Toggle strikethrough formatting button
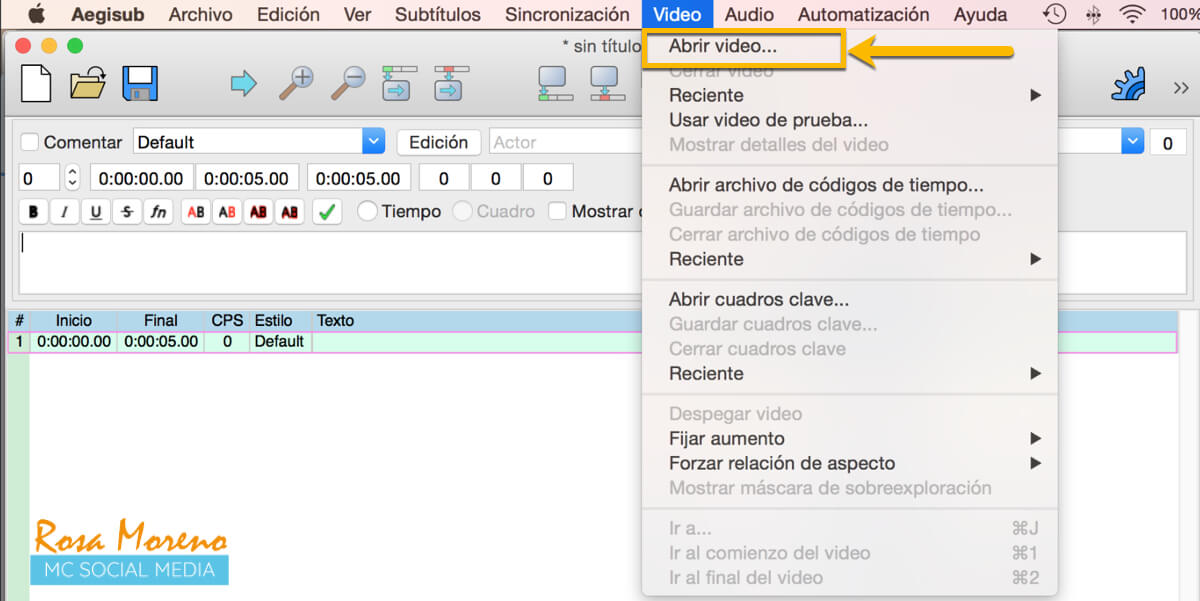This screenshot has width=1200, height=601. coord(127,212)
